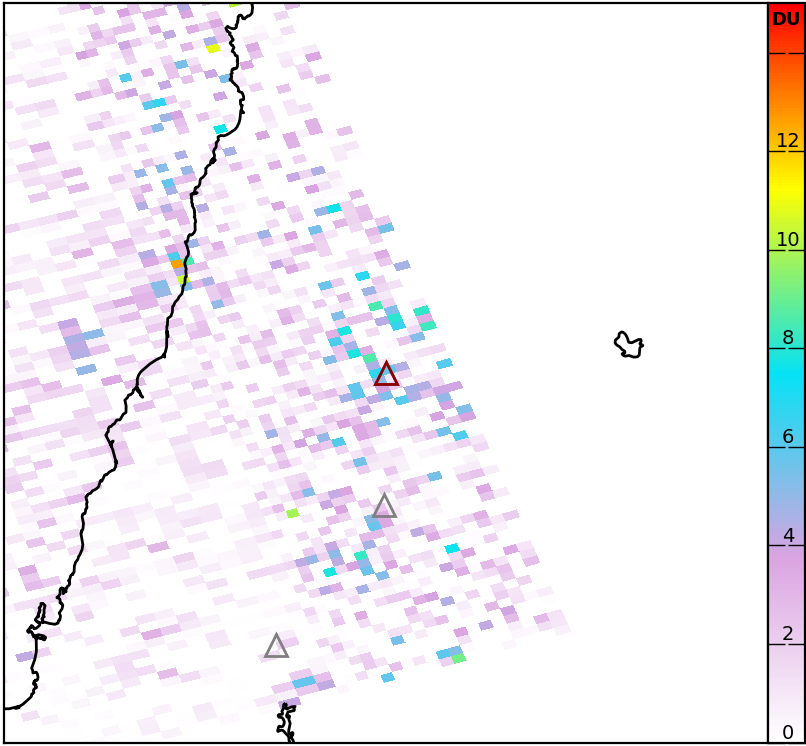The image size is (806, 746).
Task: Click the 0 tick label on the colorbar
Action: (x=788, y=732)
